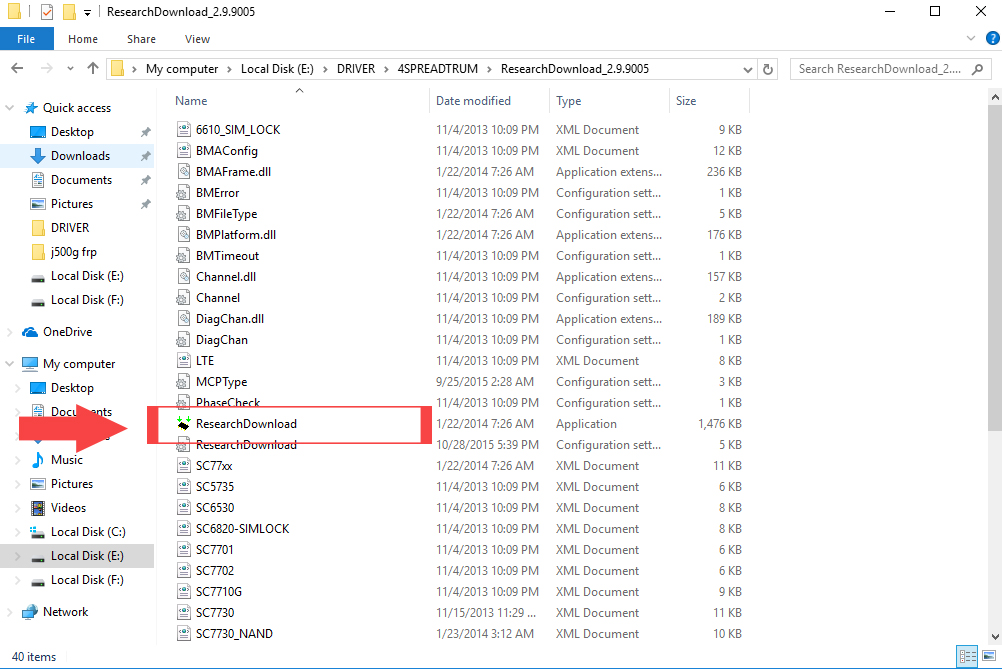
Task: Click properties checkmark icon in title bar
Action: click(47, 12)
